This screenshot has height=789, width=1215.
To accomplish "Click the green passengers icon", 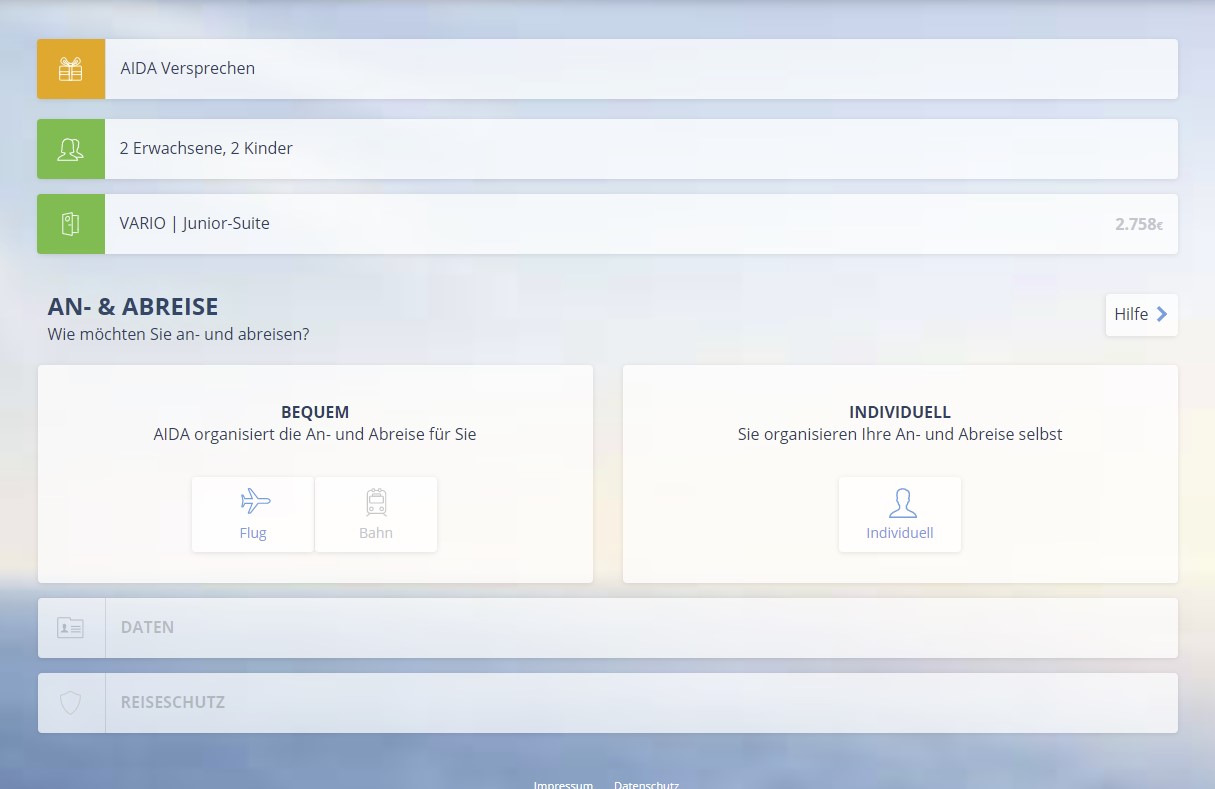I will coord(70,149).
